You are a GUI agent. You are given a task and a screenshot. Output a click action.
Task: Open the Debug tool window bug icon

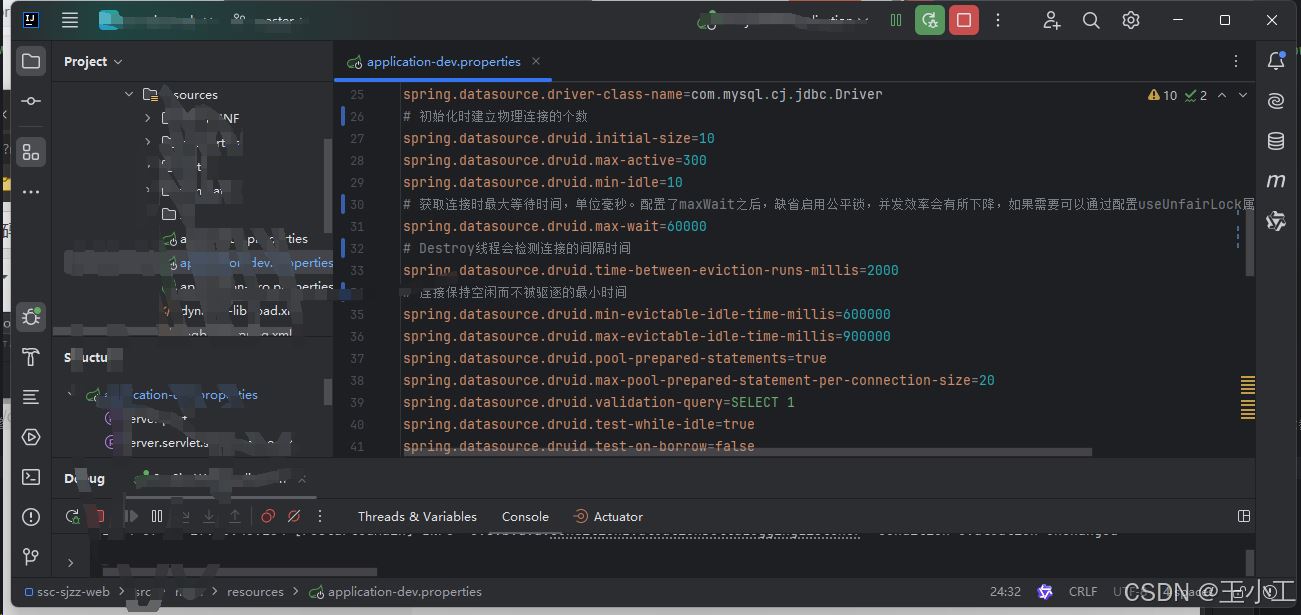coord(31,317)
